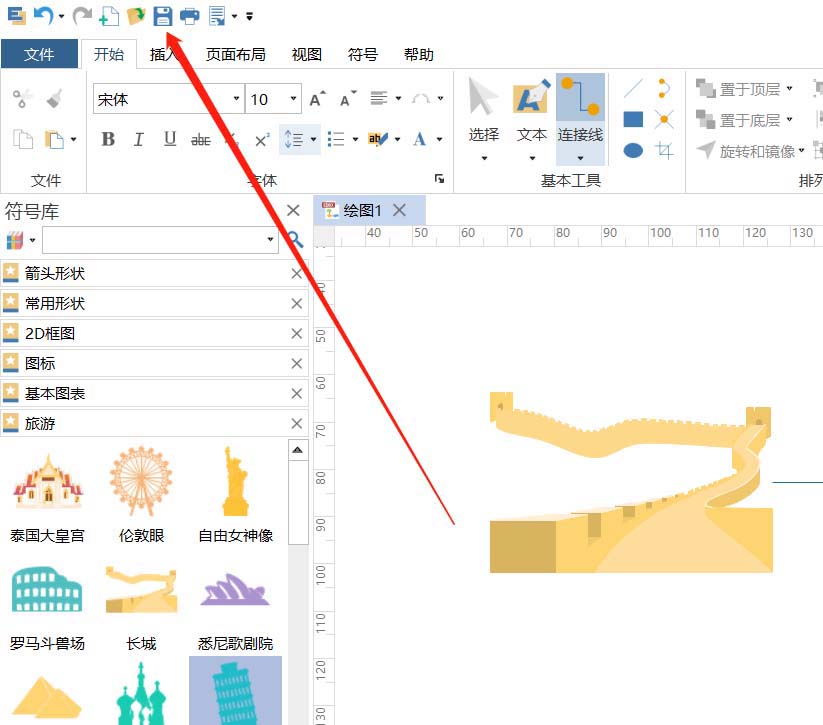Click the 文件 file menu button
Image resolution: width=823 pixels, height=725 pixels.
click(39, 55)
